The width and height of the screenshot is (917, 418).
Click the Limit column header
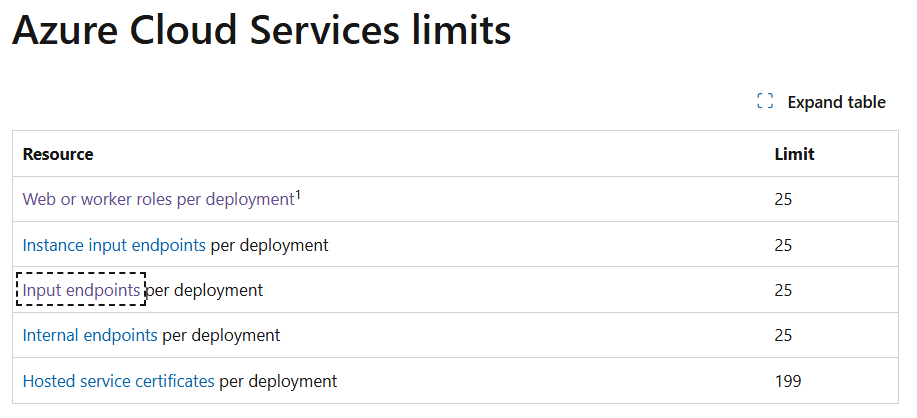pyautogui.click(x=794, y=154)
